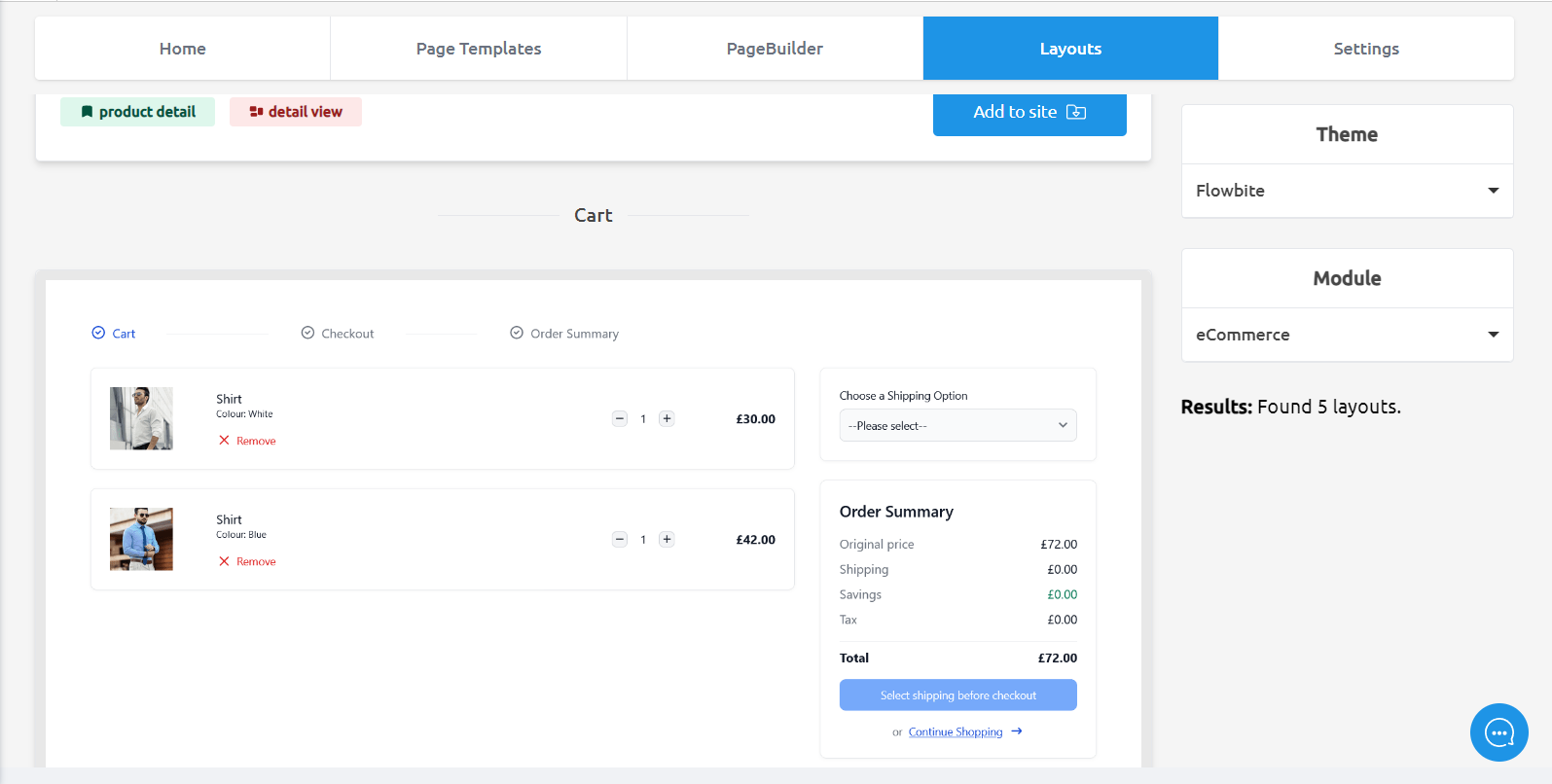The height and width of the screenshot is (784, 1552).
Task: Click the minus icon for the white shirt
Action: pos(620,419)
